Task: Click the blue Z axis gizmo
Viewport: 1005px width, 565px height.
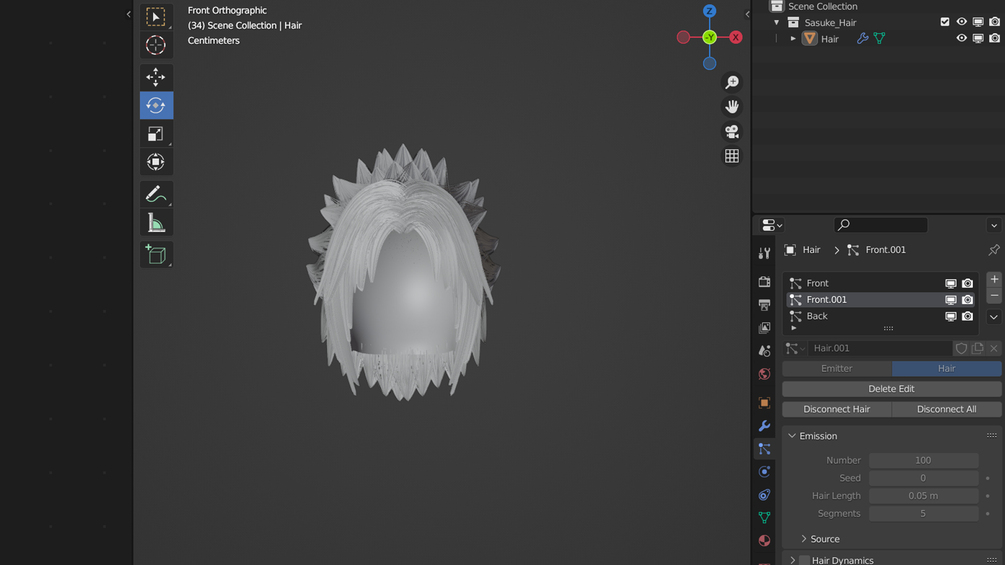Action: (709, 11)
